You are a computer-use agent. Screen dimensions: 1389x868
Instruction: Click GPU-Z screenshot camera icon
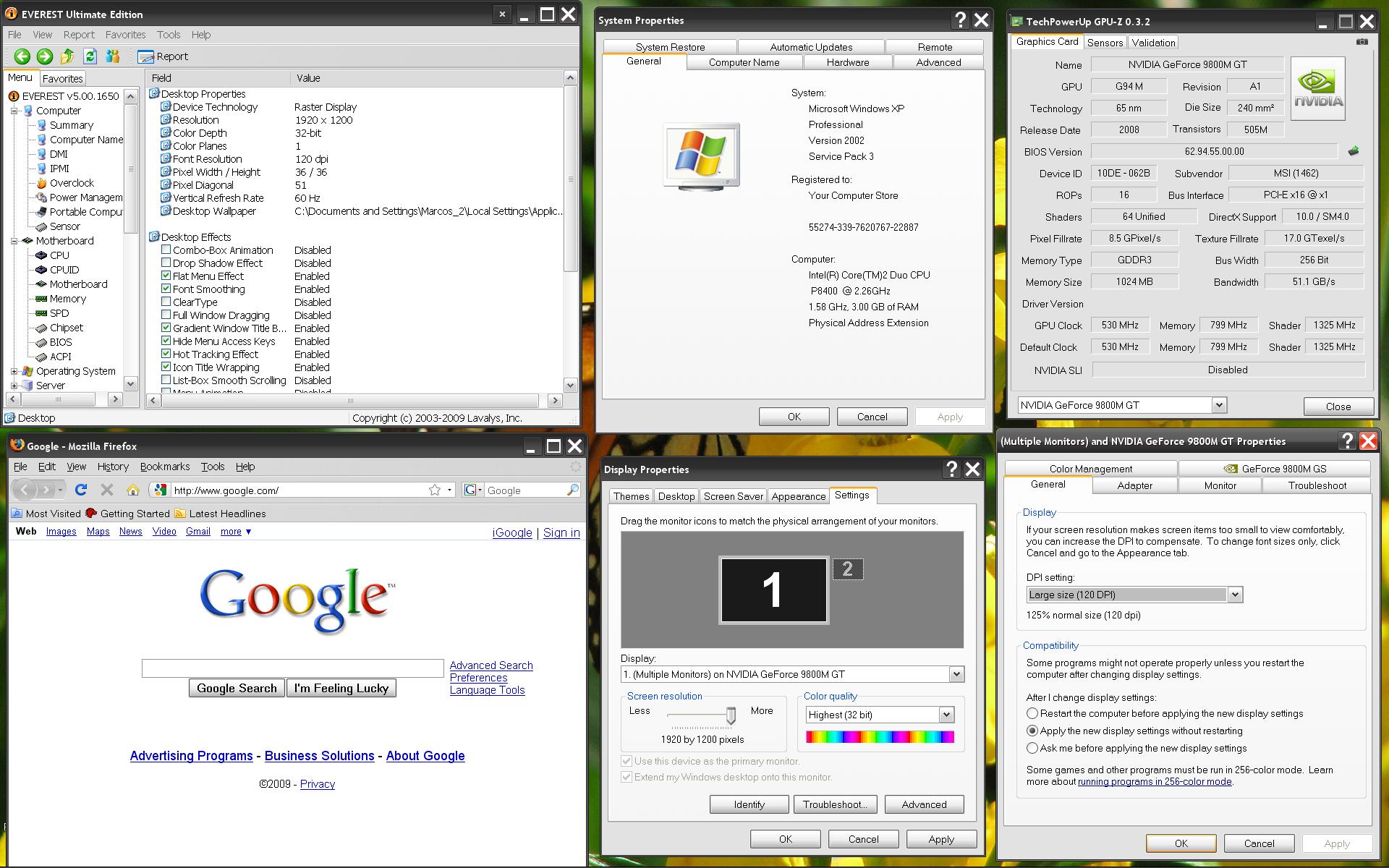tap(1362, 42)
